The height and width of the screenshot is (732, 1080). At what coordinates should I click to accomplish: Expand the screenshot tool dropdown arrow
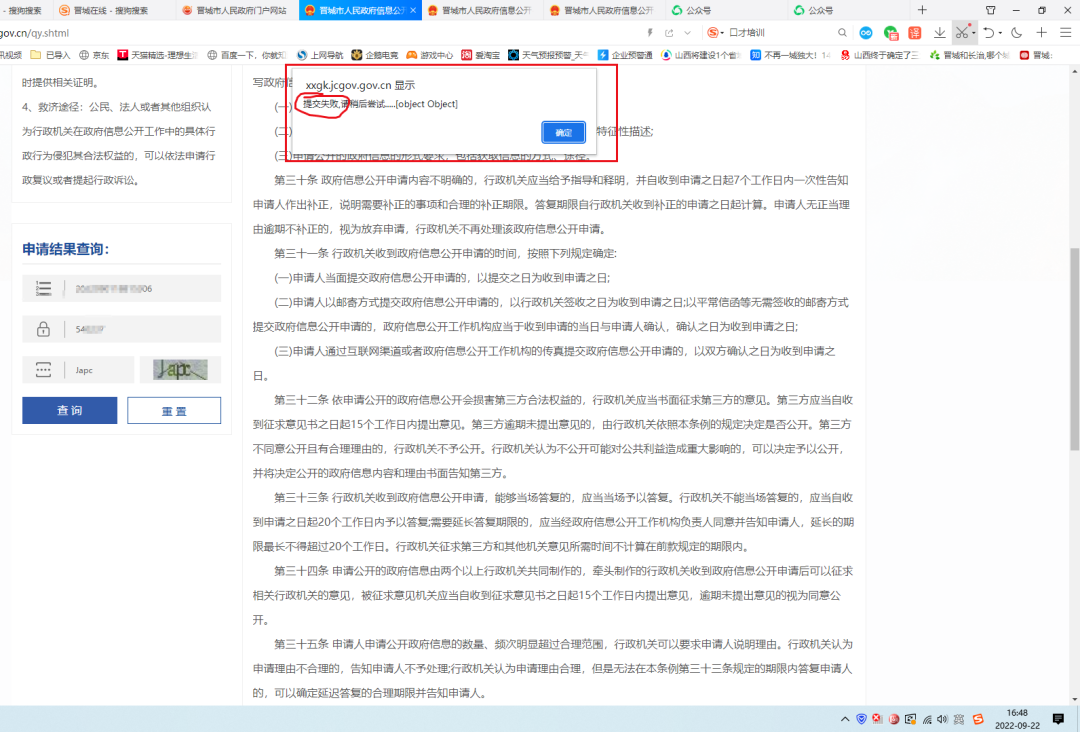click(973, 32)
